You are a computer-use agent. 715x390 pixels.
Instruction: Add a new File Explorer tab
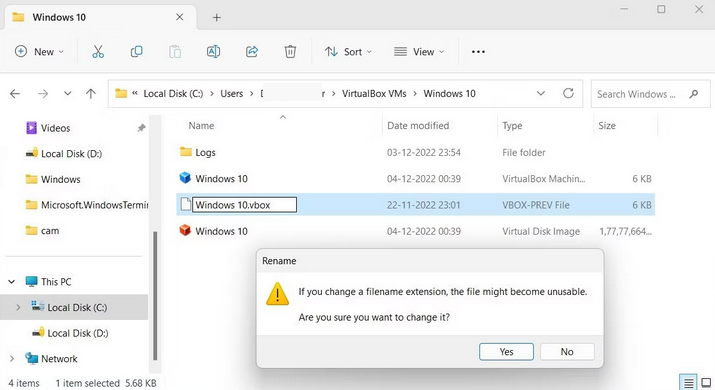(217, 17)
